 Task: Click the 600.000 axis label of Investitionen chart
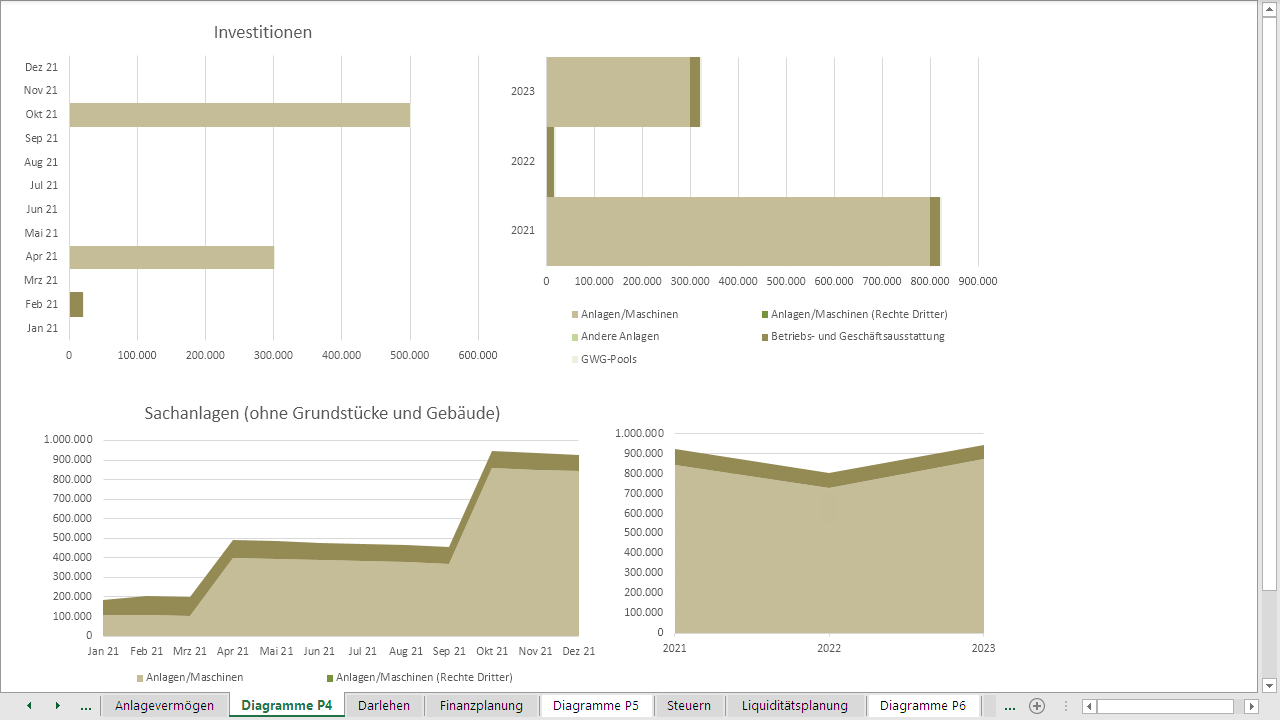point(478,355)
